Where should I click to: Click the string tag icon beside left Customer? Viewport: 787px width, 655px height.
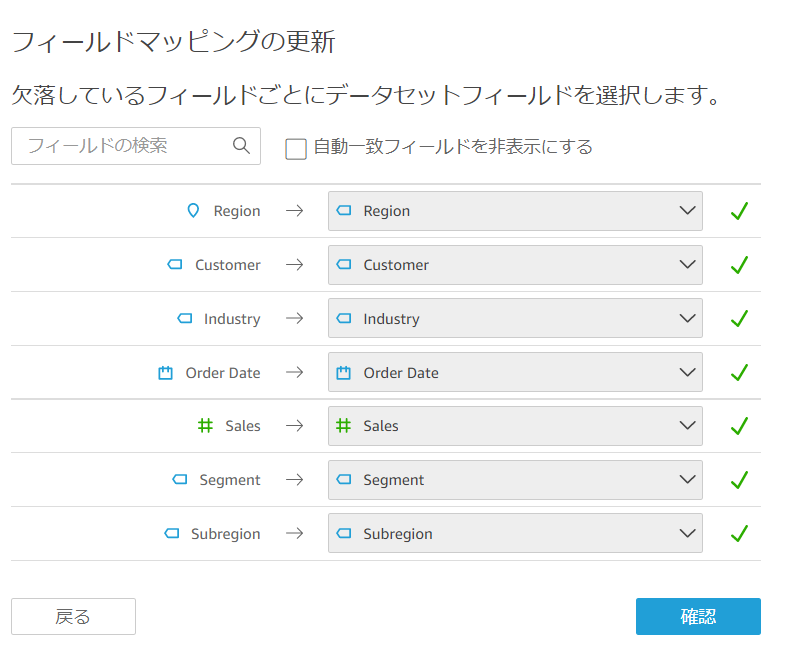[175, 265]
